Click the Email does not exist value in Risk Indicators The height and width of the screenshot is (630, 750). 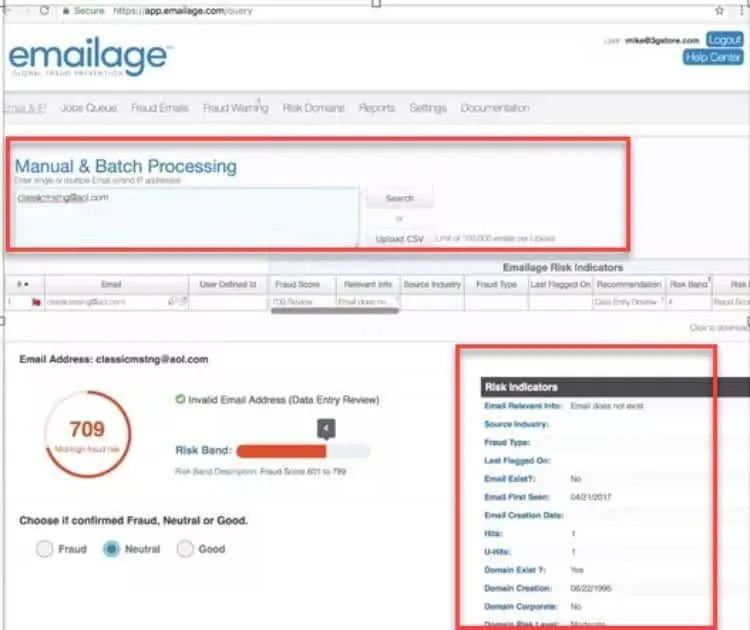(607, 406)
